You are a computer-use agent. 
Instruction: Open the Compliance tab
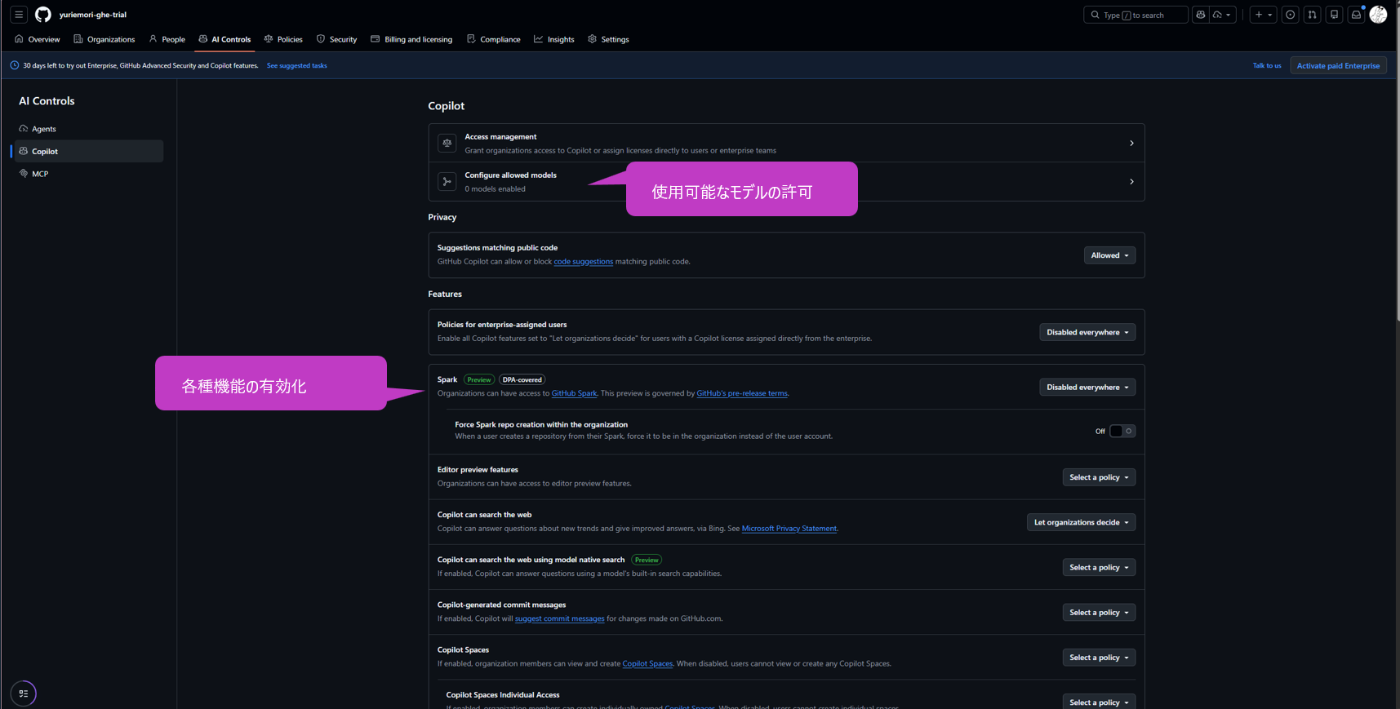click(x=493, y=39)
